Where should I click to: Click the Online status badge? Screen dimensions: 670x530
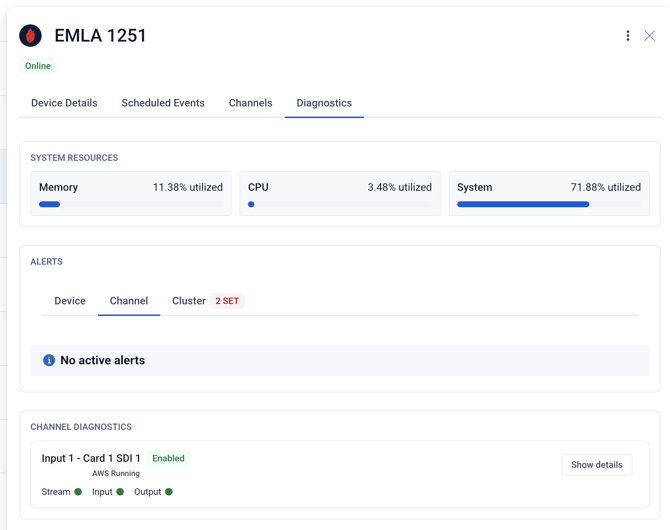38,66
